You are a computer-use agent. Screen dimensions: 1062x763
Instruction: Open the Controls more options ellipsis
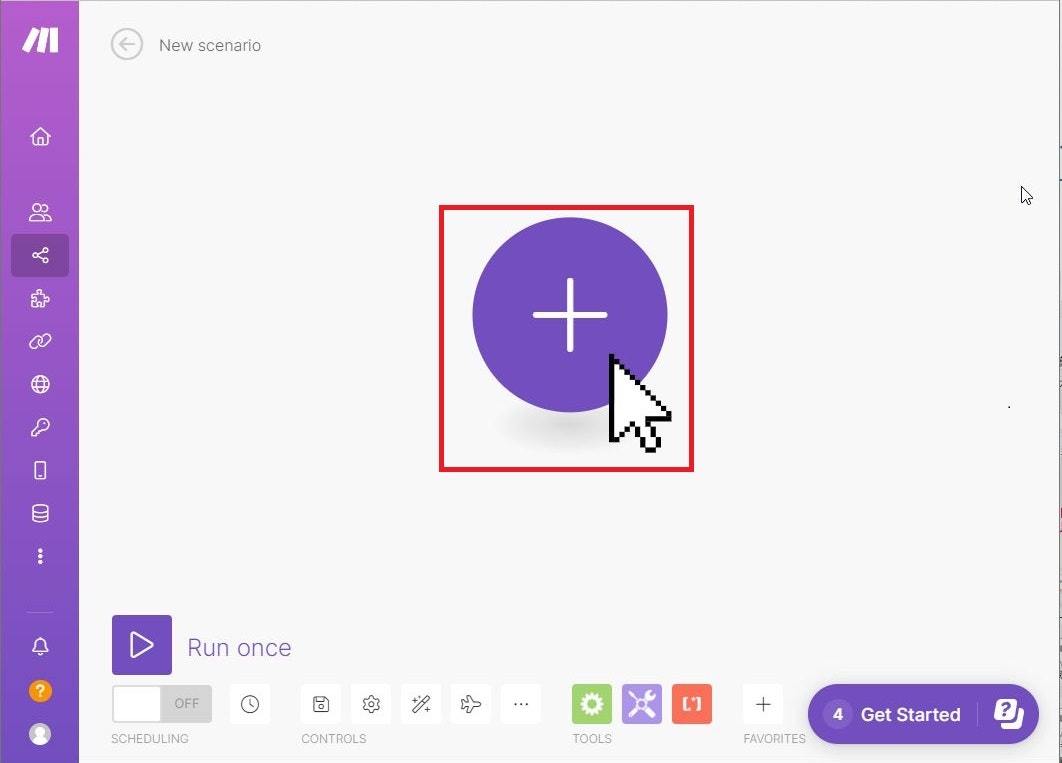click(x=521, y=704)
